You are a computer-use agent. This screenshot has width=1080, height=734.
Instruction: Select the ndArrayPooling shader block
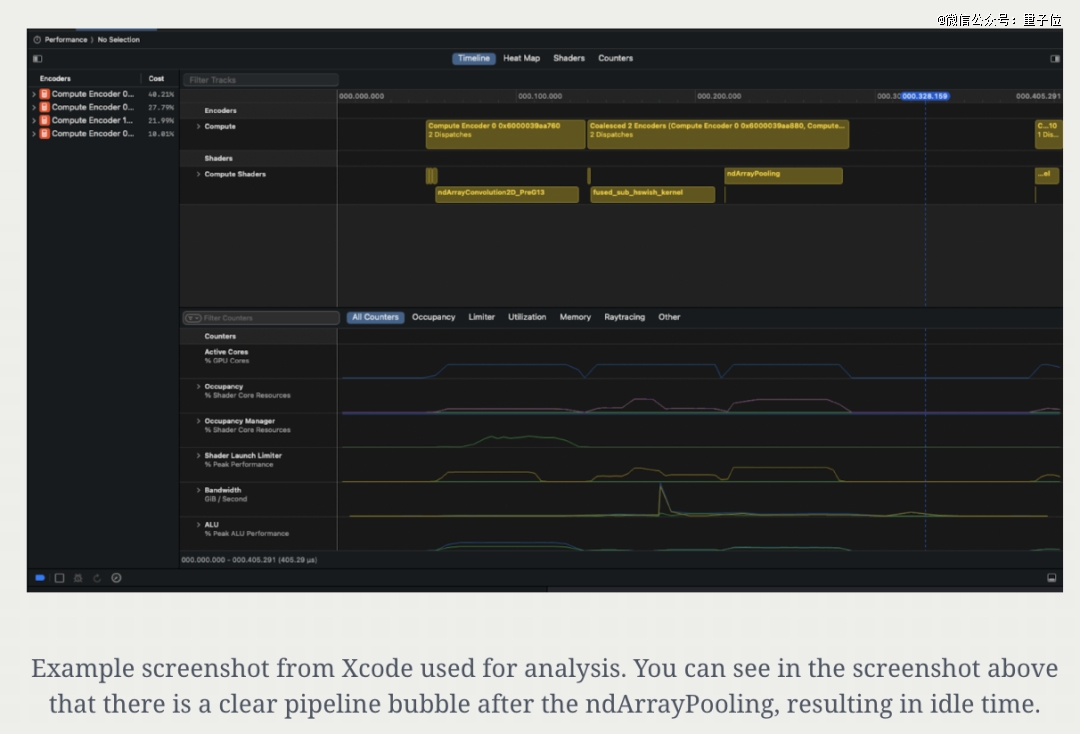(783, 175)
